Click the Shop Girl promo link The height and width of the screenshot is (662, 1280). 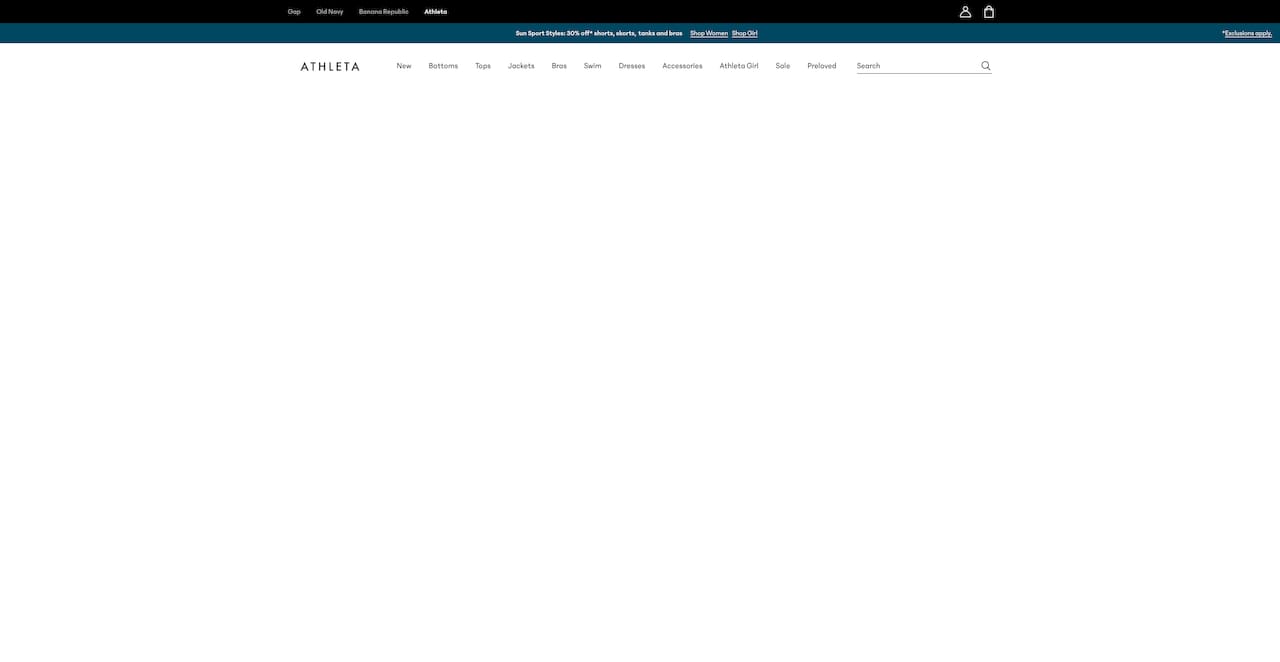click(745, 33)
